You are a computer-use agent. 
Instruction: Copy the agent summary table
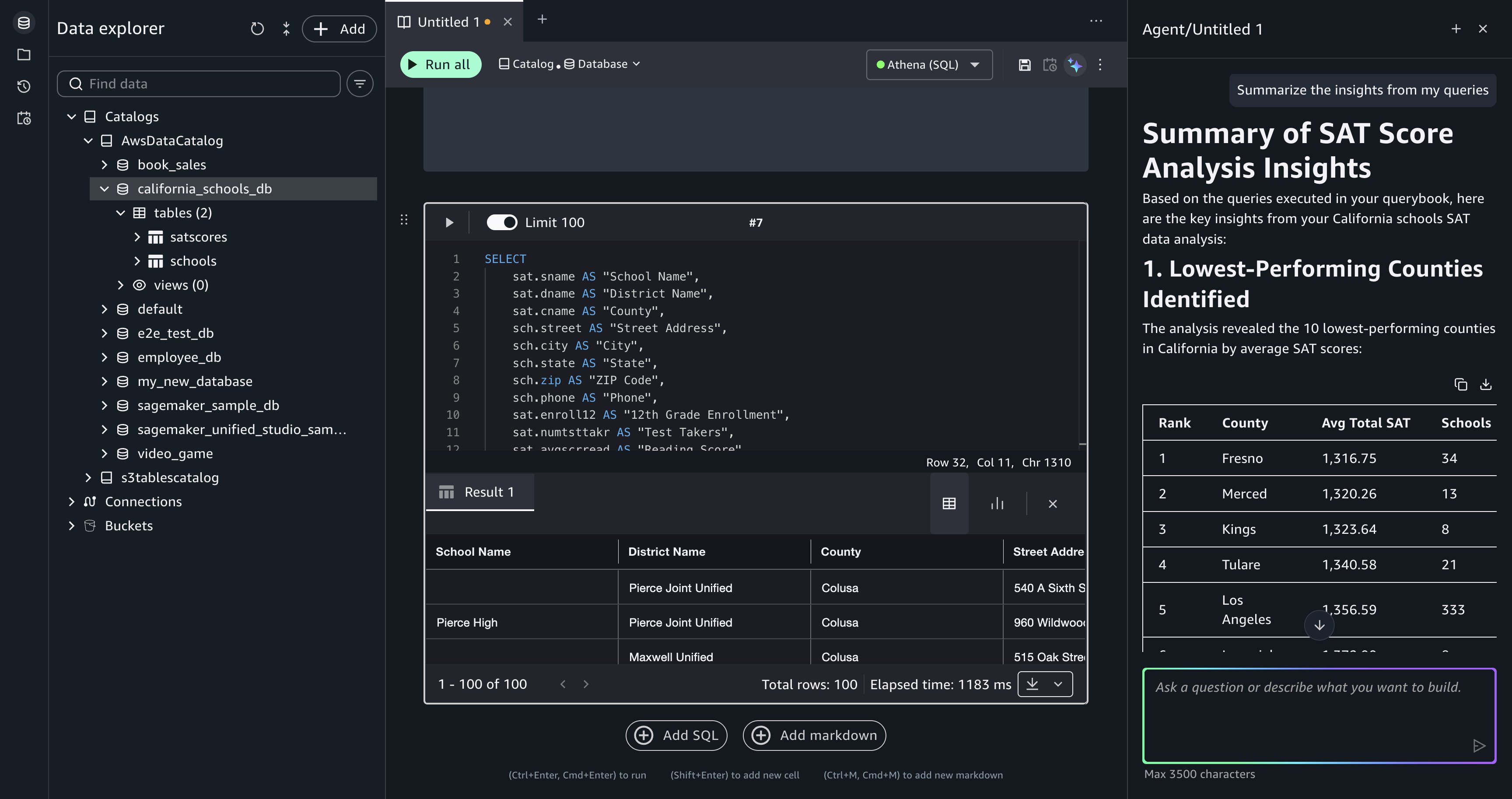coord(1460,385)
